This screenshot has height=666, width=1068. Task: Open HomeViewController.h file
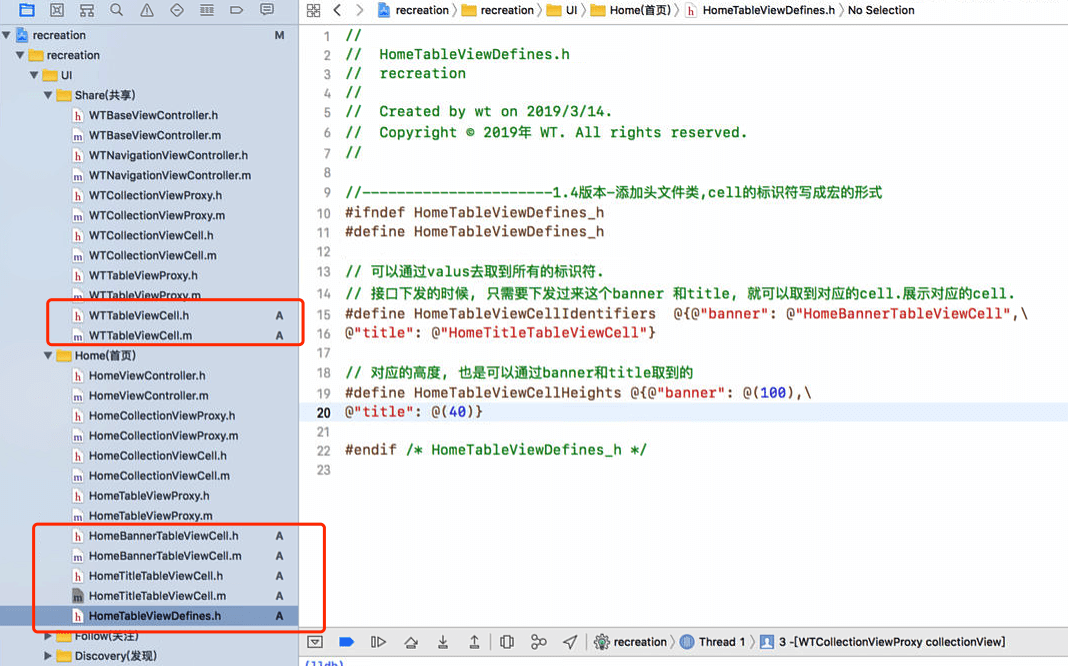coord(147,375)
